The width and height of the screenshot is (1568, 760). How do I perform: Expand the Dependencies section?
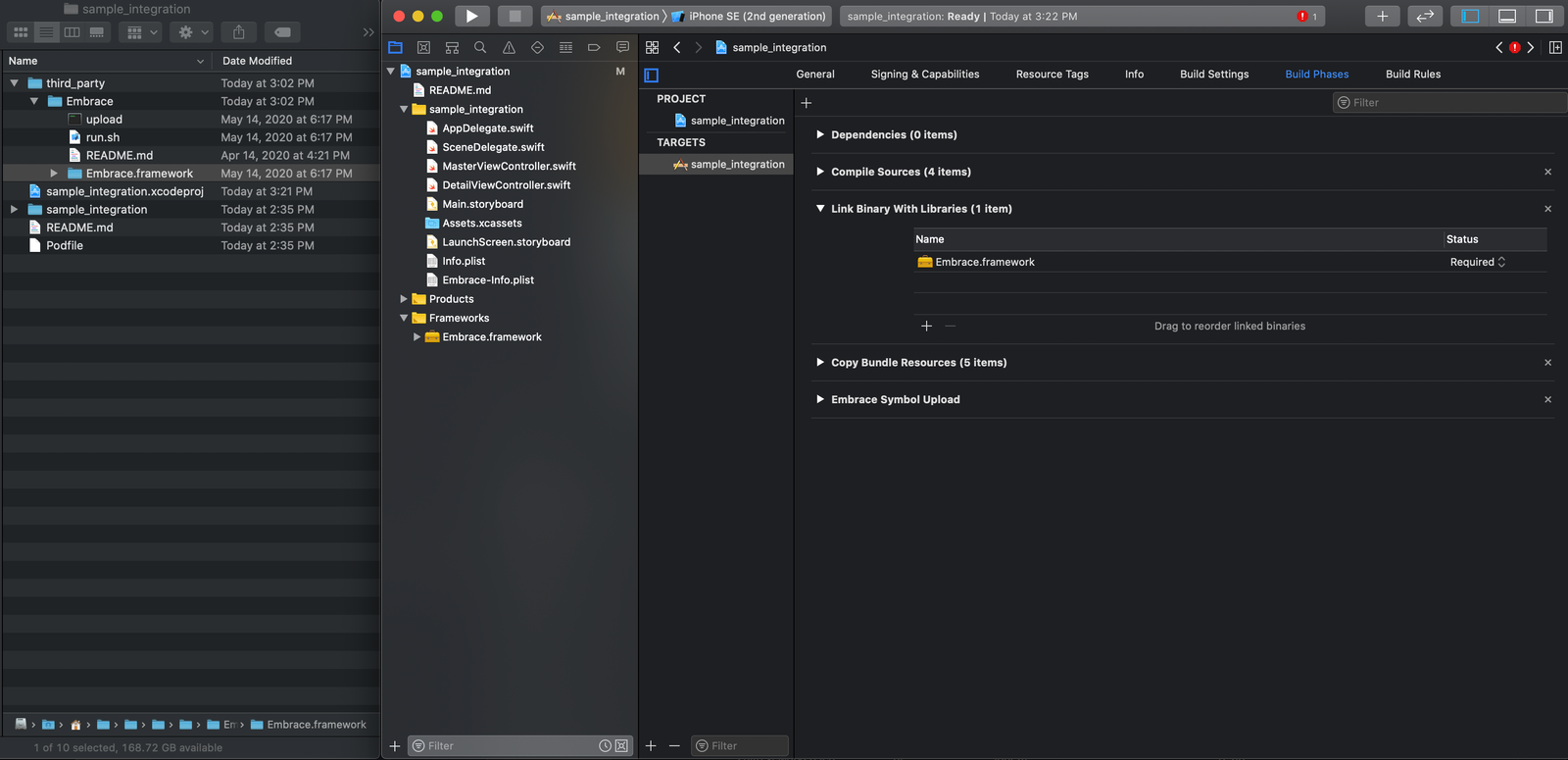pos(820,134)
